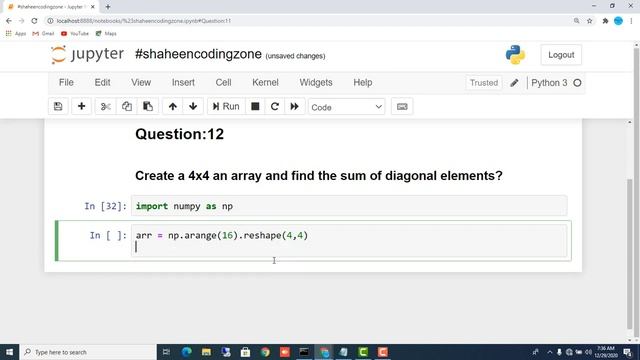The width and height of the screenshot is (640, 360).
Task: Rename notebook title #shaheencodingzone
Action: [198, 54]
